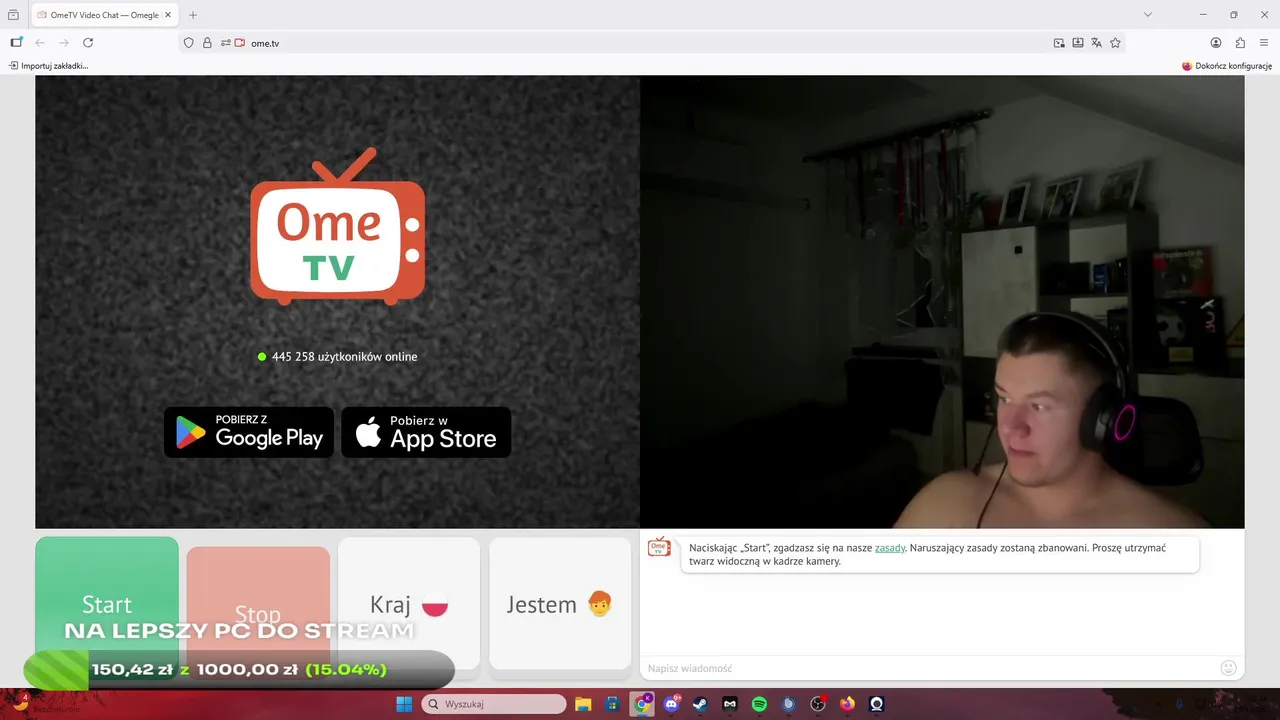The image size is (1280, 720).
Task: Open the extensions puzzle icon
Action: pyautogui.click(x=1240, y=43)
